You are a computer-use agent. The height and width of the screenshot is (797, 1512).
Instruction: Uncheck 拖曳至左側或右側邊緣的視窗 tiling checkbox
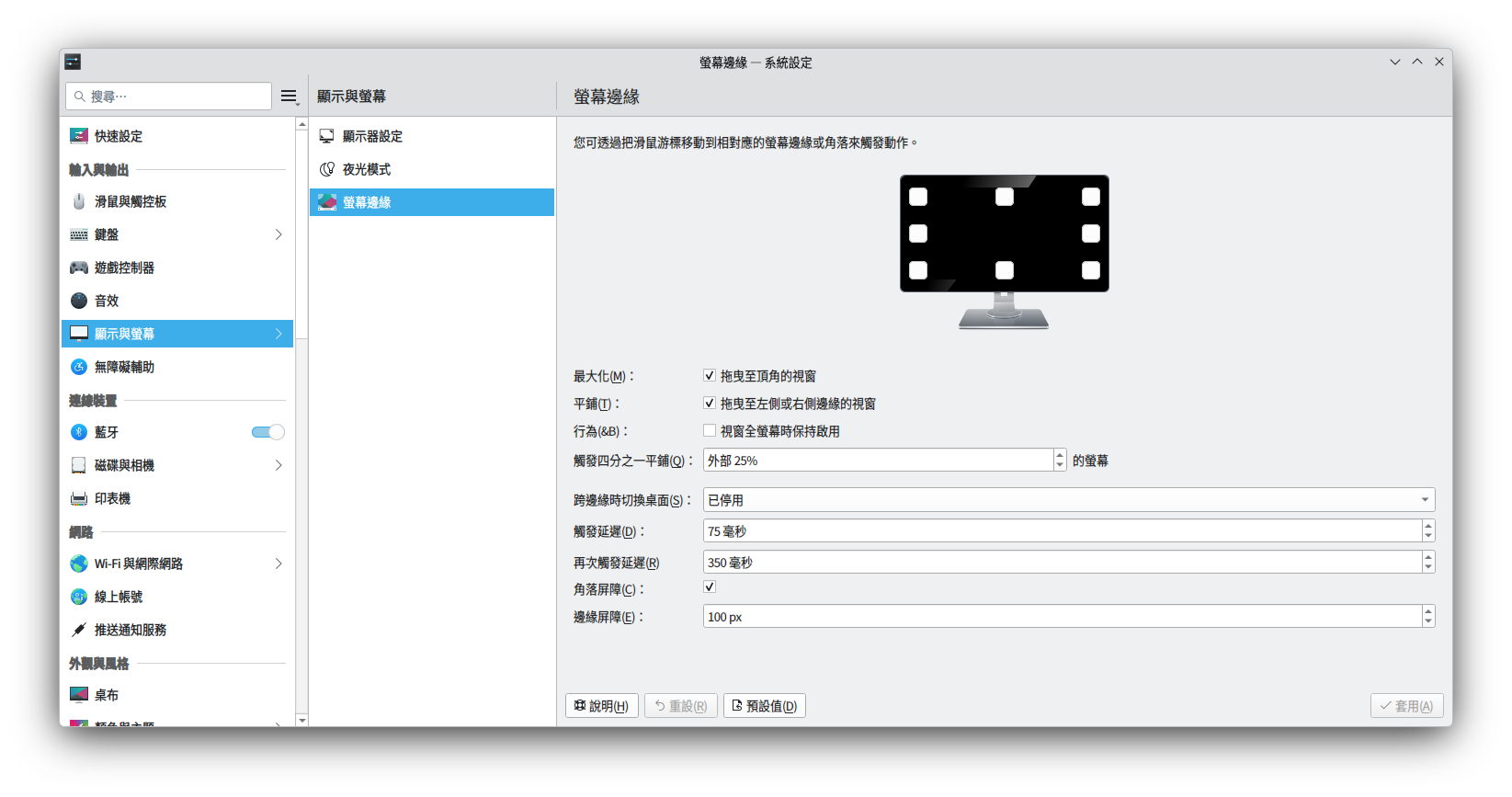(710, 403)
